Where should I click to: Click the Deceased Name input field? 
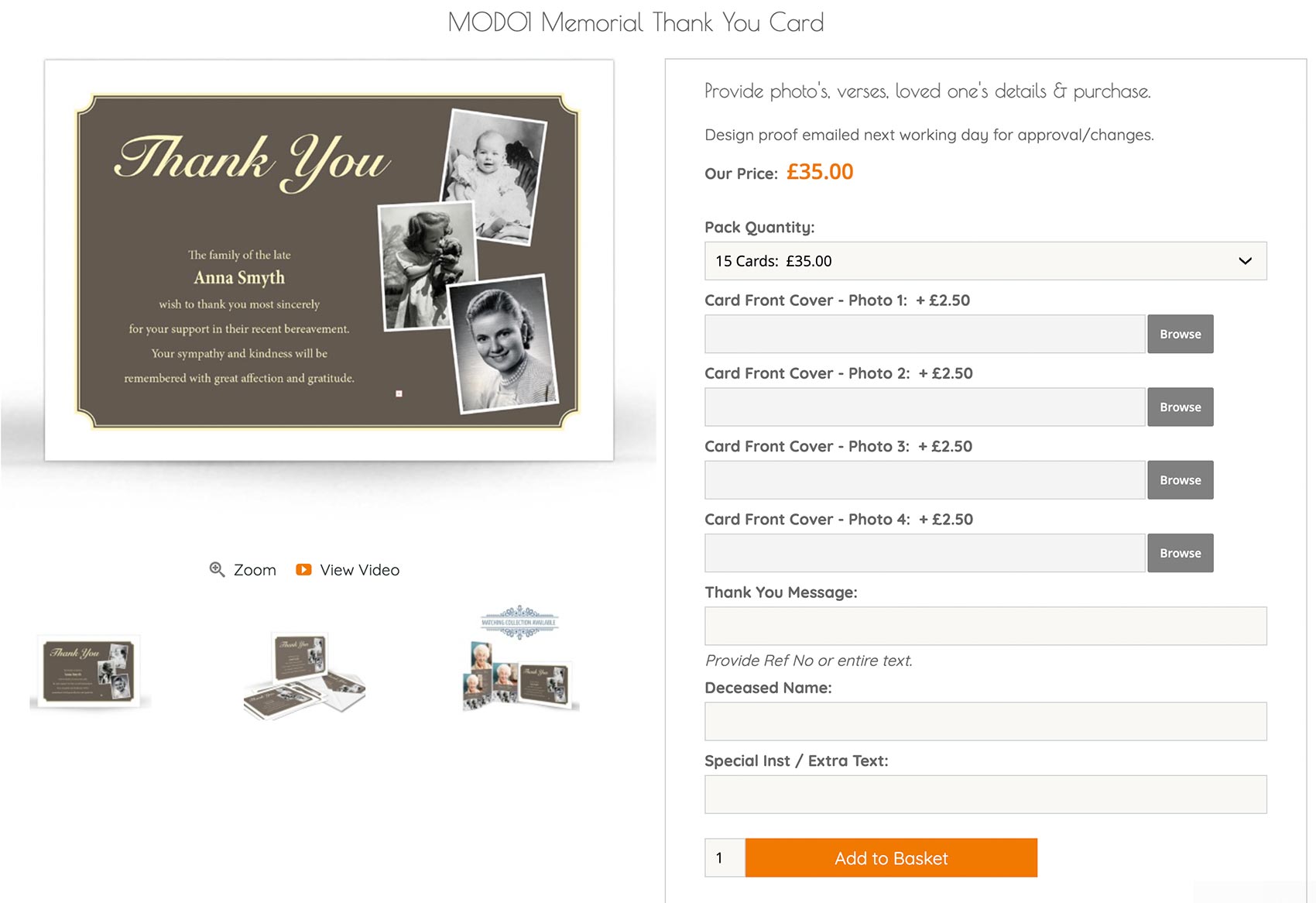pyautogui.click(x=985, y=721)
